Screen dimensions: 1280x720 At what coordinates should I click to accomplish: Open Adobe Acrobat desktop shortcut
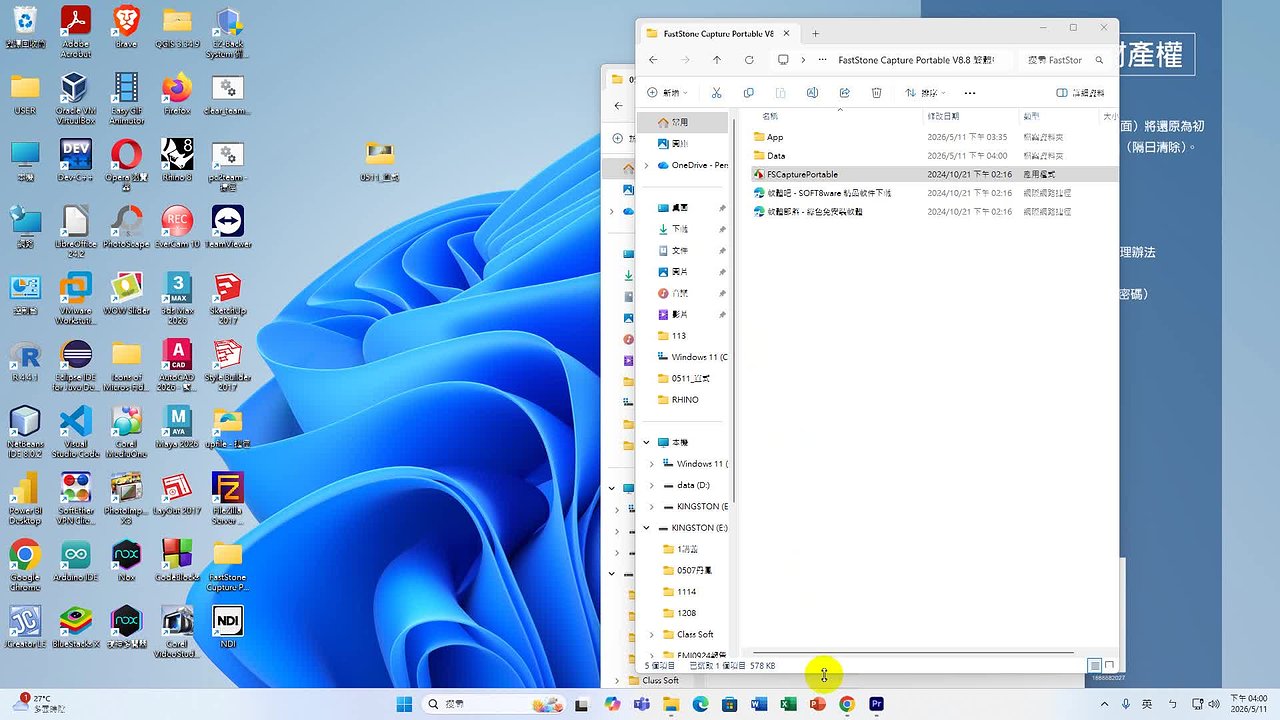[x=76, y=30]
